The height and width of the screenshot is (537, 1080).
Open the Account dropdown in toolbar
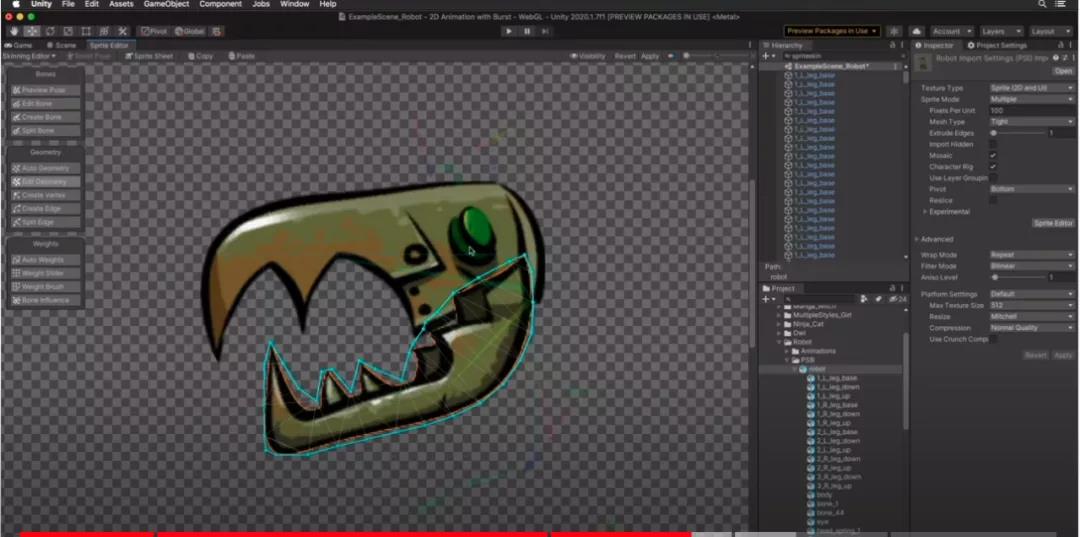pos(952,31)
